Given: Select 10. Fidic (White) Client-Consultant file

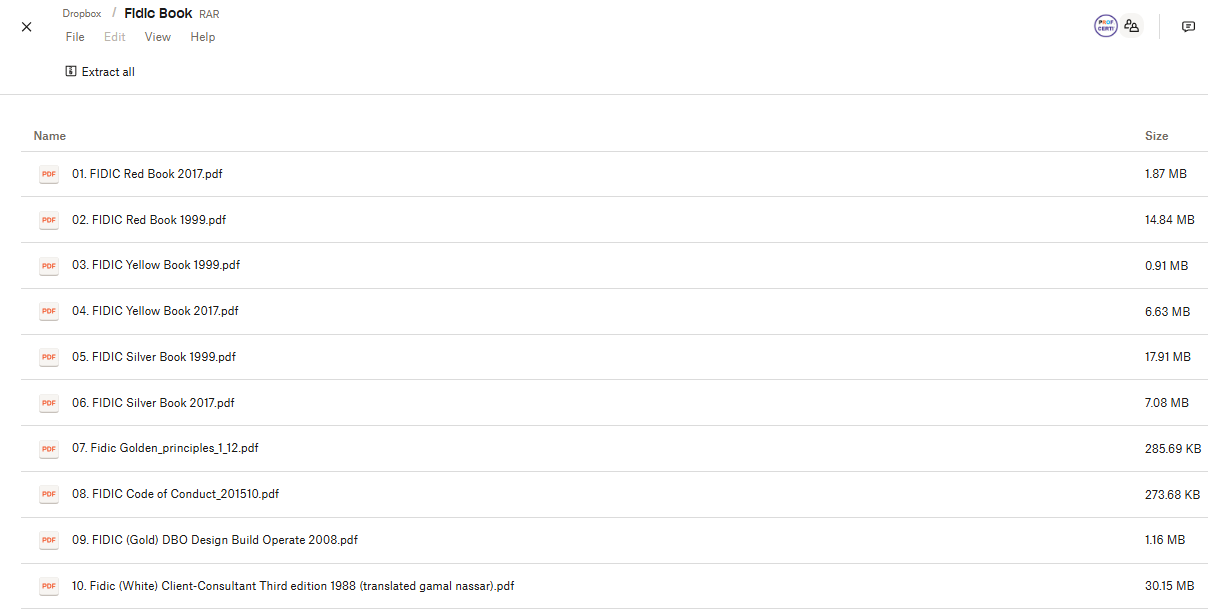Looking at the screenshot, I should (293, 586).
